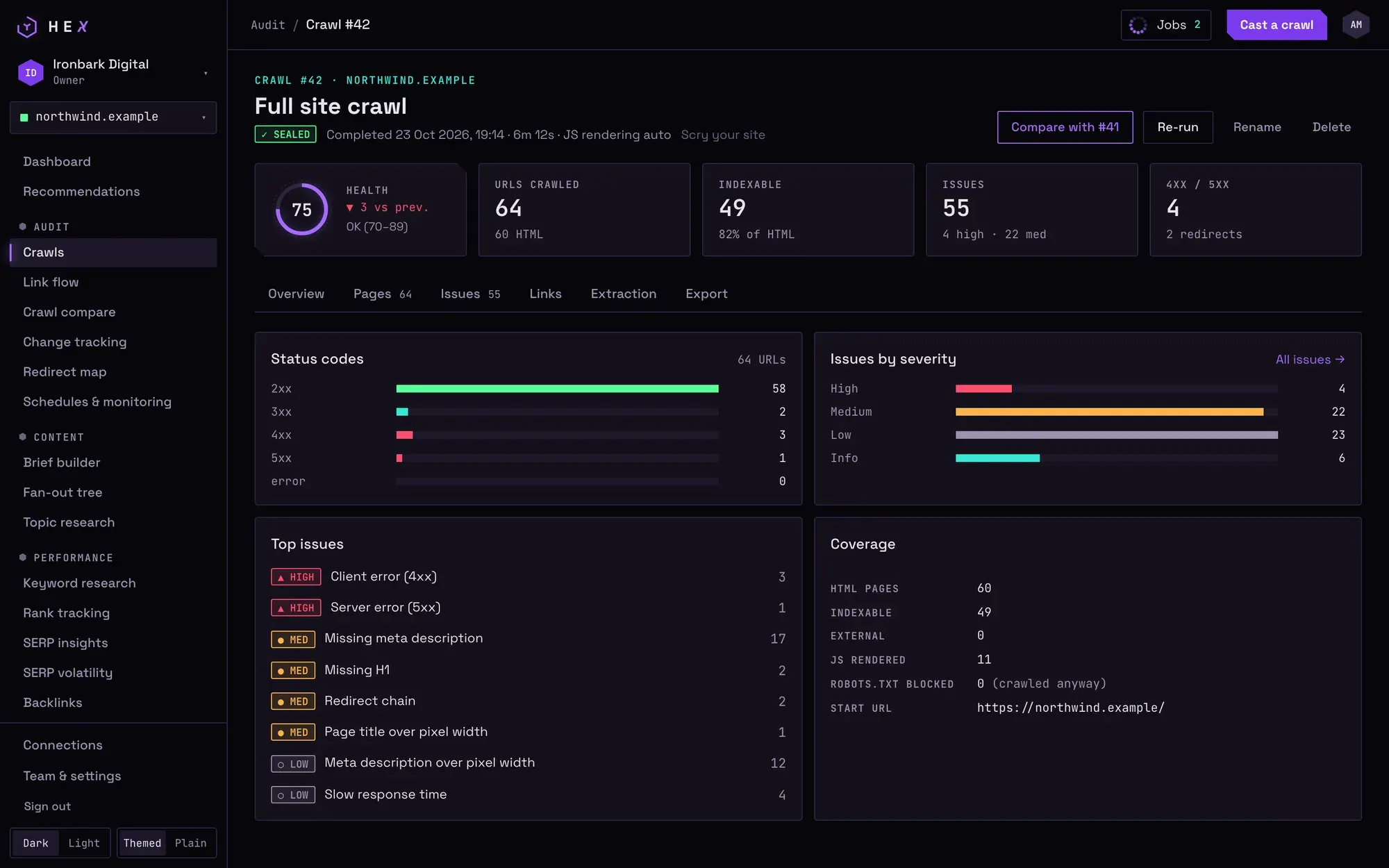
Task: Click the SEALED status badge
Action: [285, 134]
